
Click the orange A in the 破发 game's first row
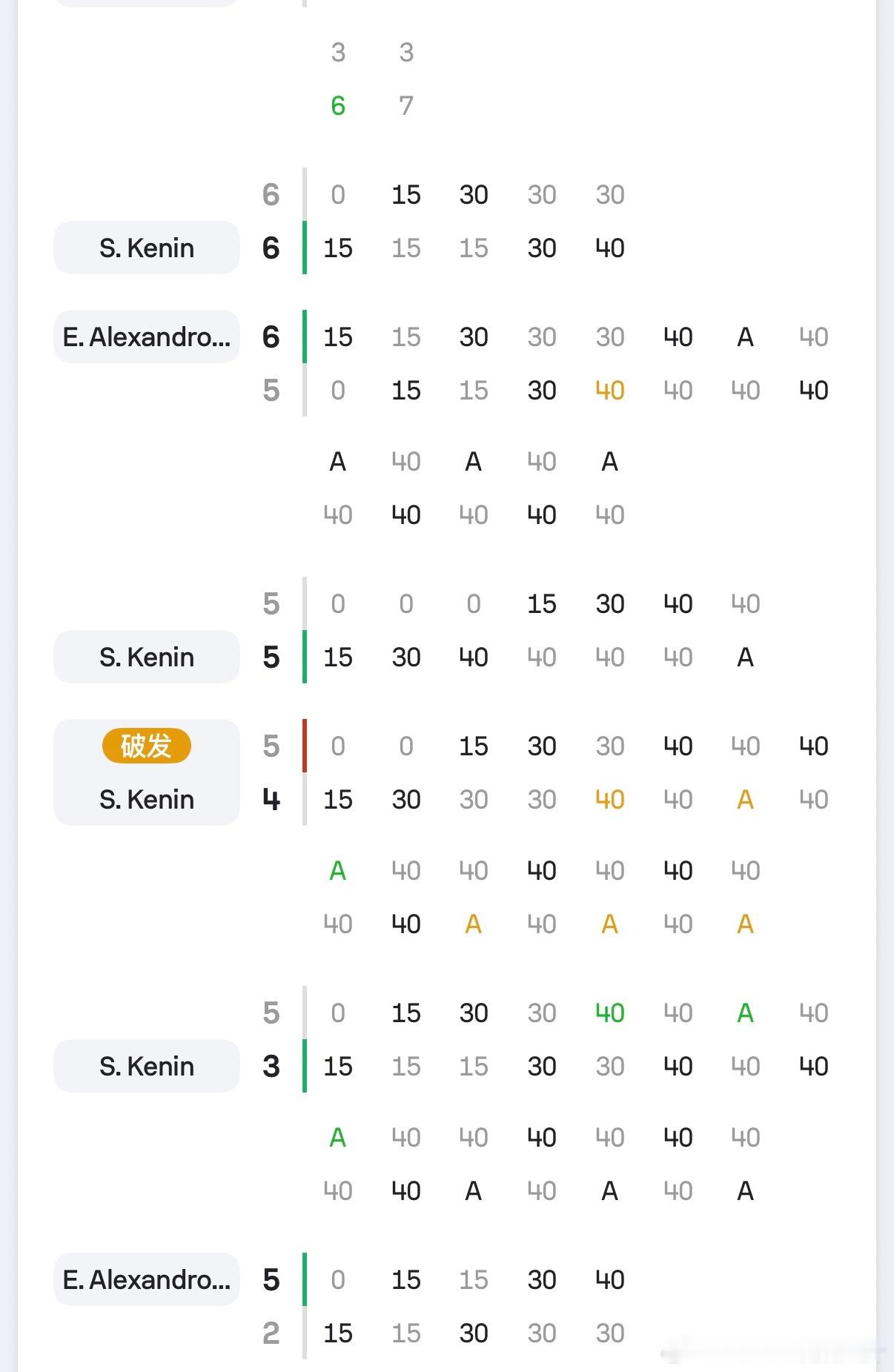(745, 800)
